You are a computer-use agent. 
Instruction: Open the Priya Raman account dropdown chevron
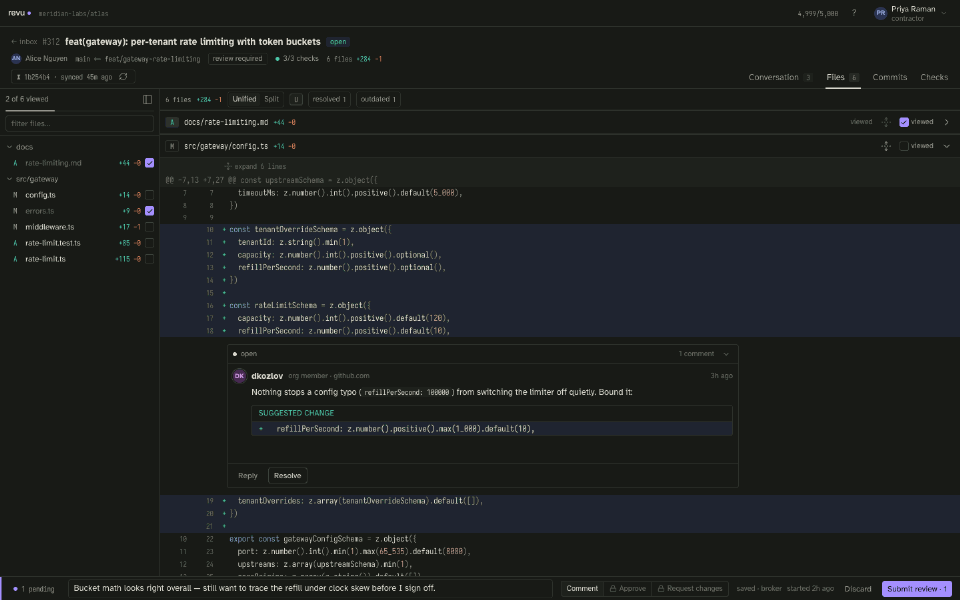[944, 13]
